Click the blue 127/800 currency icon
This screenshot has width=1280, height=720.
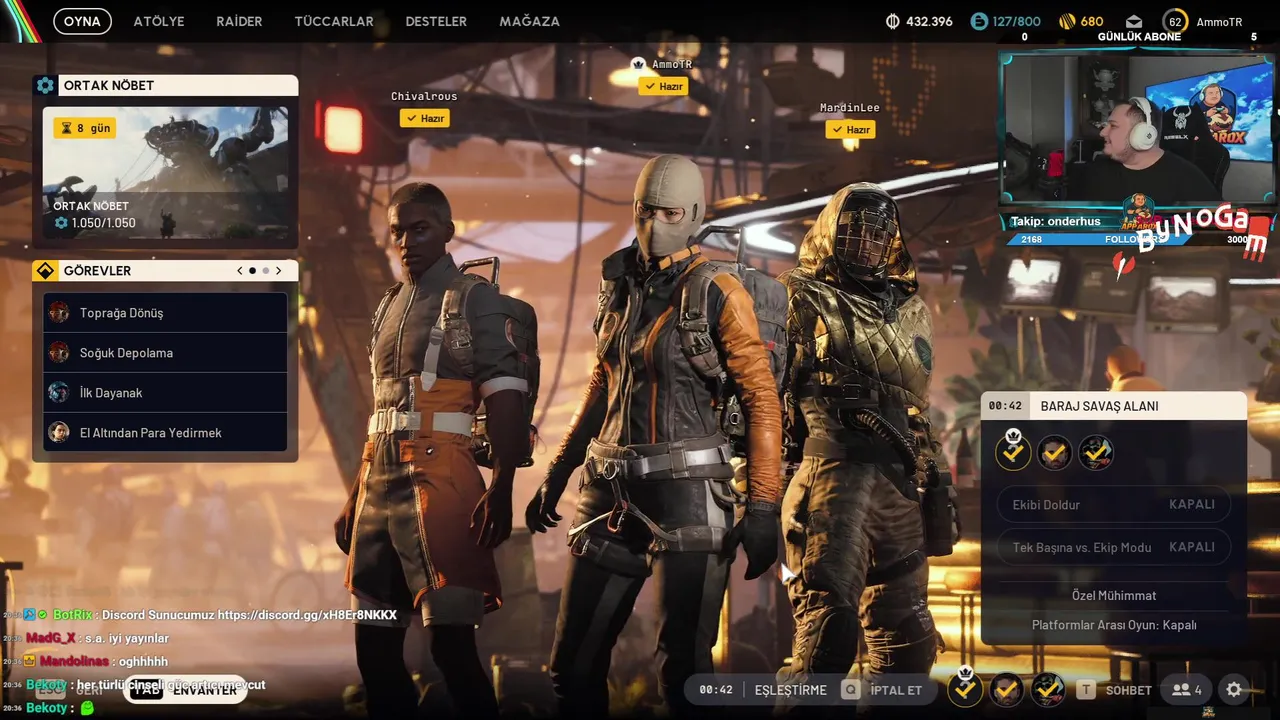point(979,21)
